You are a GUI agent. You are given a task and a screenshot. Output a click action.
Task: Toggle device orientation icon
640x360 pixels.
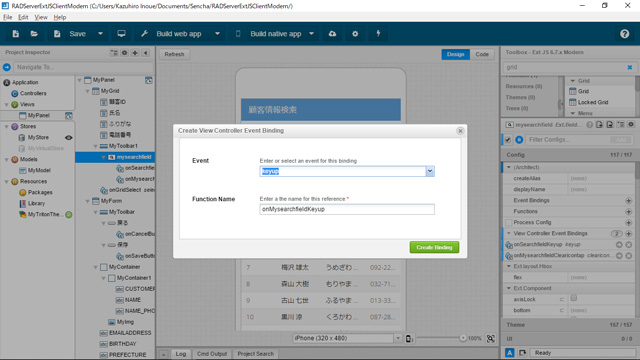coord(409,339)
